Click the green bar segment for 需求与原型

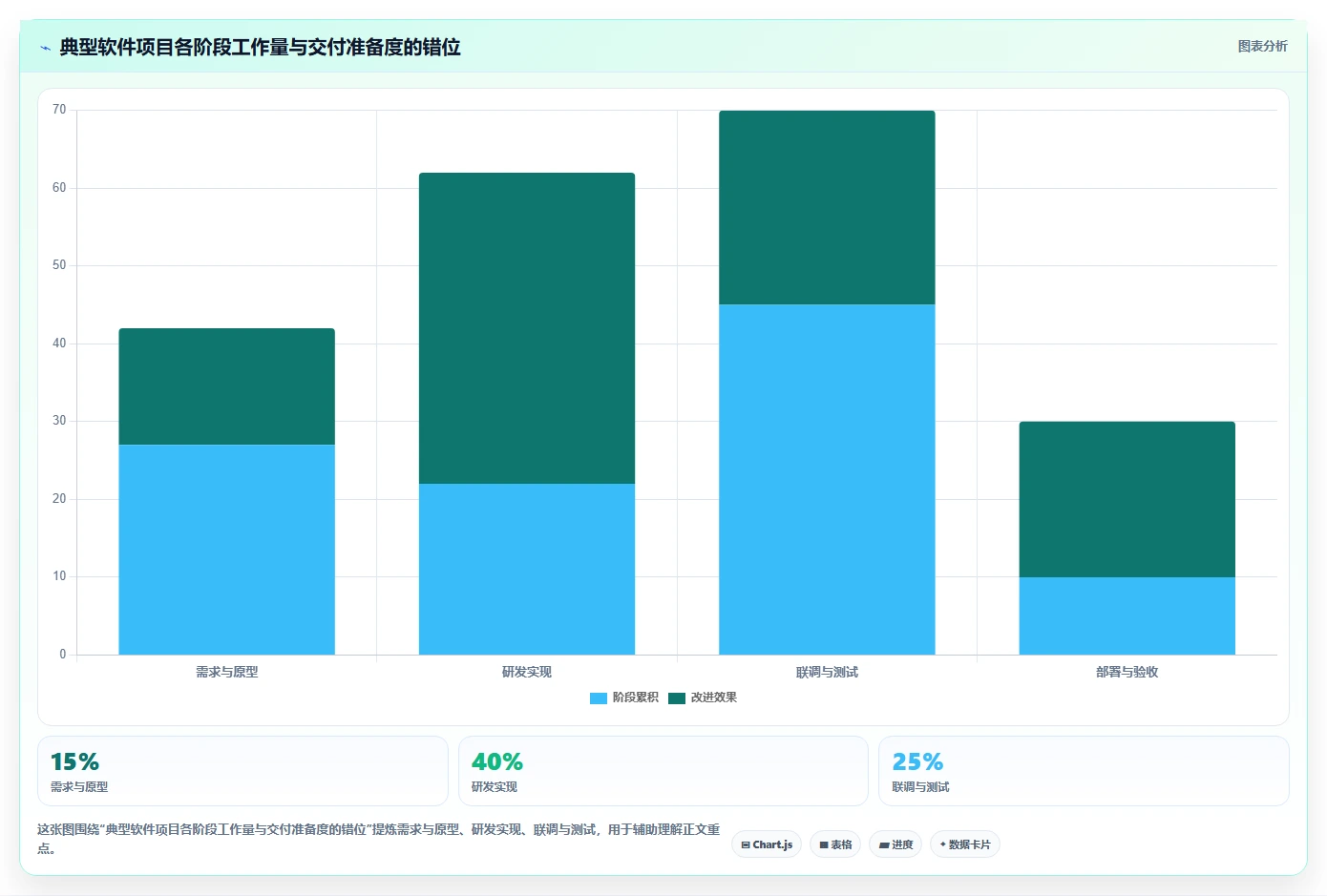click(226, 386)
